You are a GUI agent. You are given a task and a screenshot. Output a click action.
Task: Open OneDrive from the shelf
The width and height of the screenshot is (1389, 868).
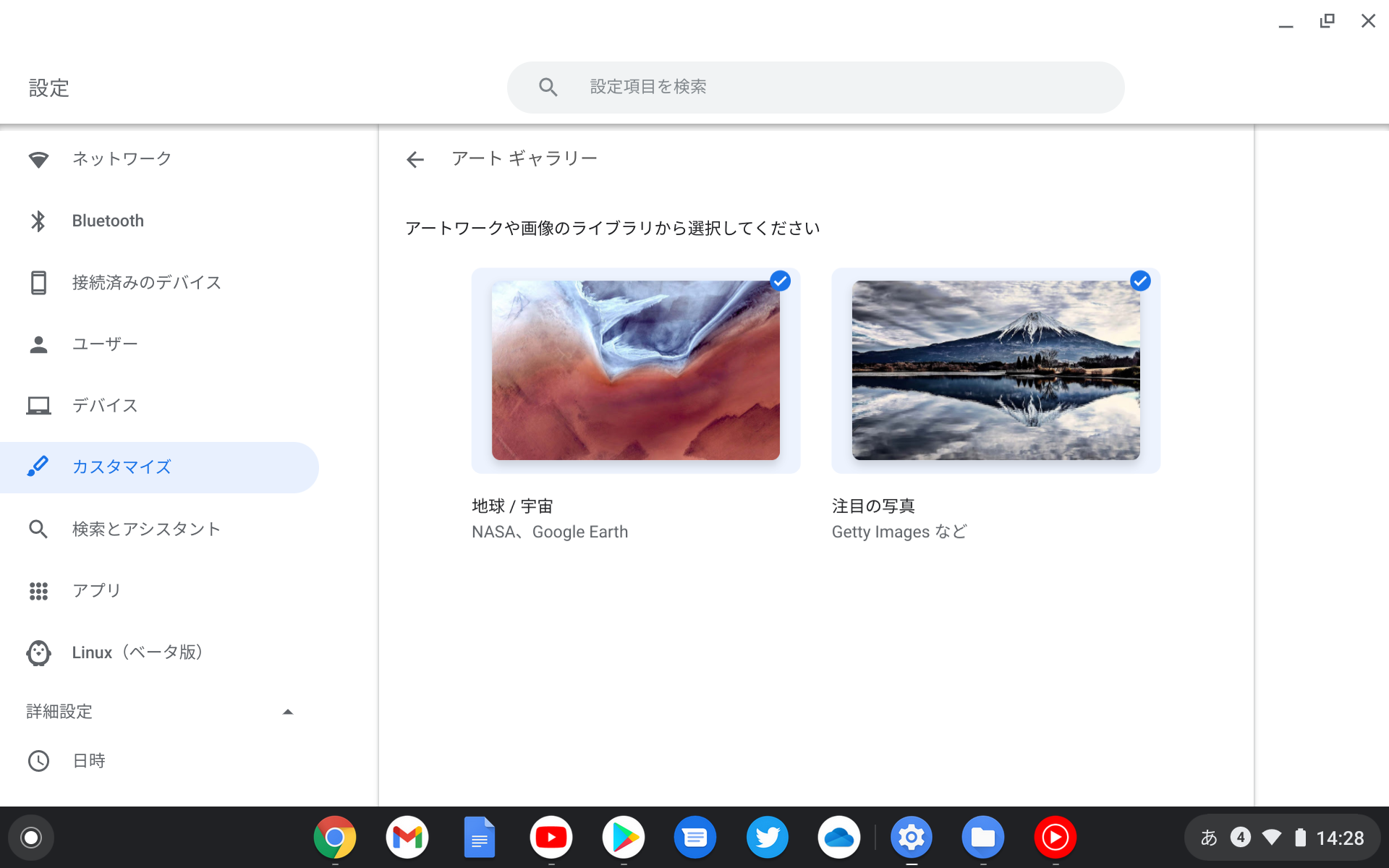[839, 837]
